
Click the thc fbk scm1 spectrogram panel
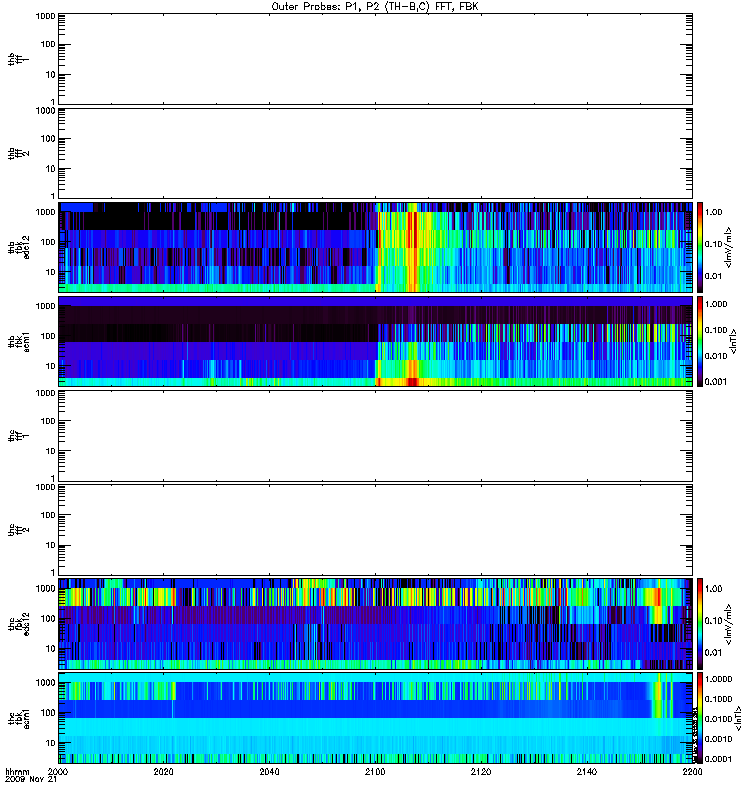(376, 718)
